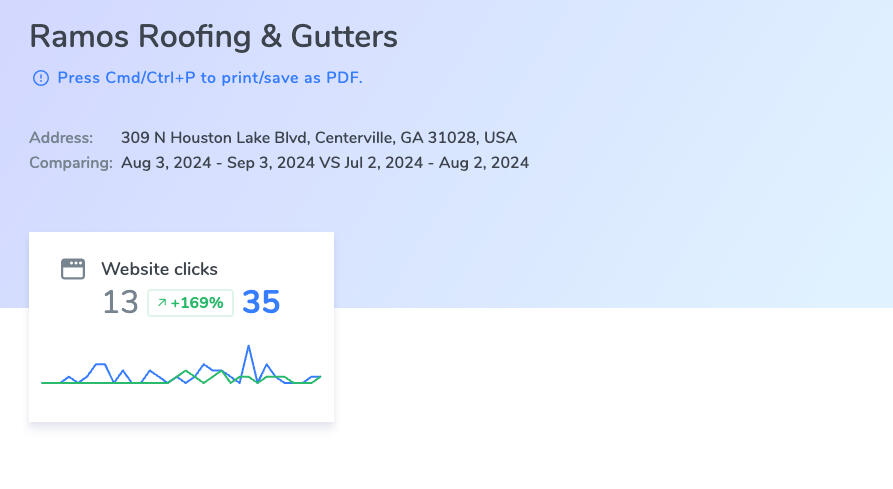Click the previous period value 13
This screenshot has width=893, height=489.
(120, 302)
